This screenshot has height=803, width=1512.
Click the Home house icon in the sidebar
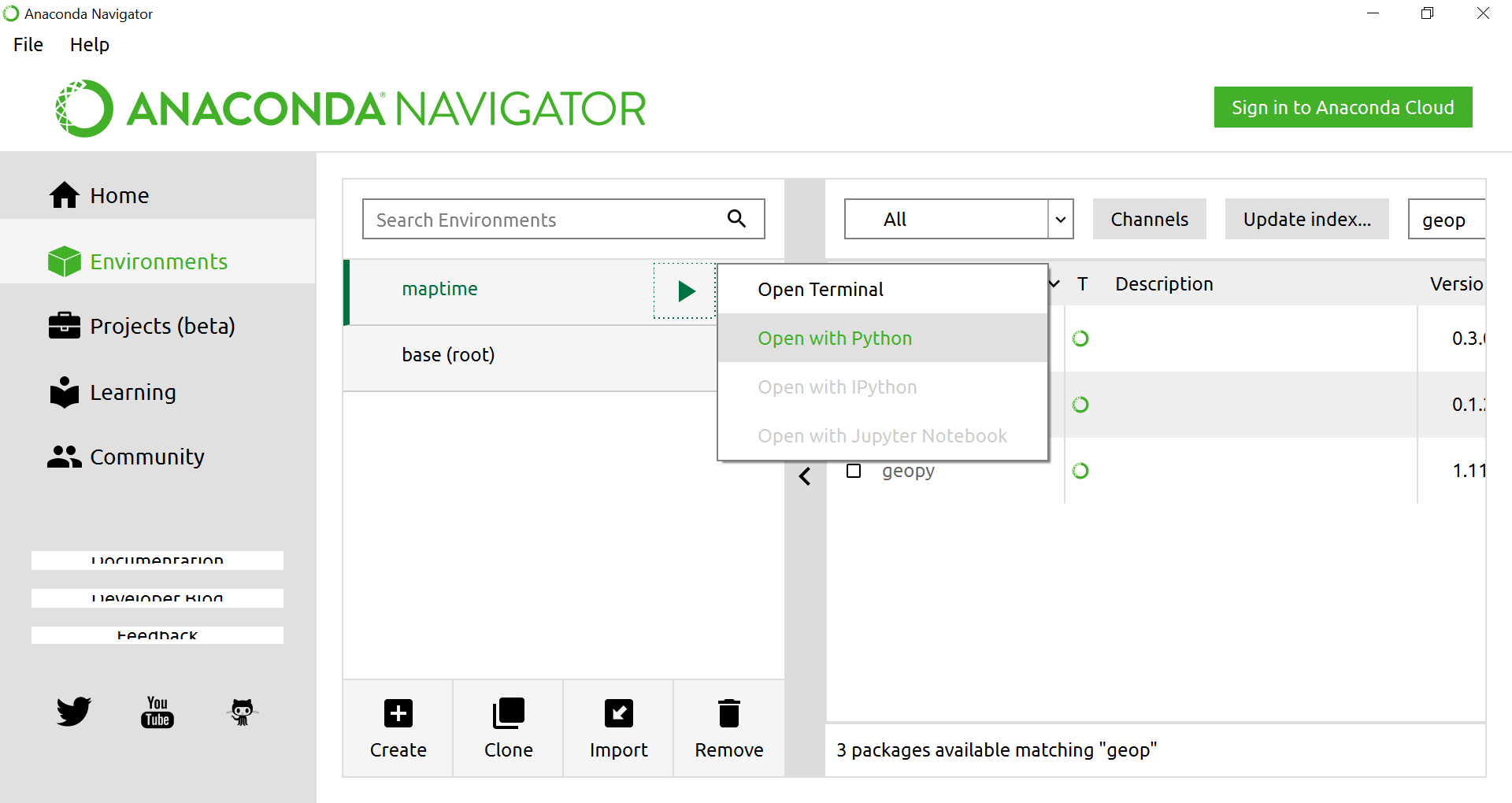tap(65, 194)
